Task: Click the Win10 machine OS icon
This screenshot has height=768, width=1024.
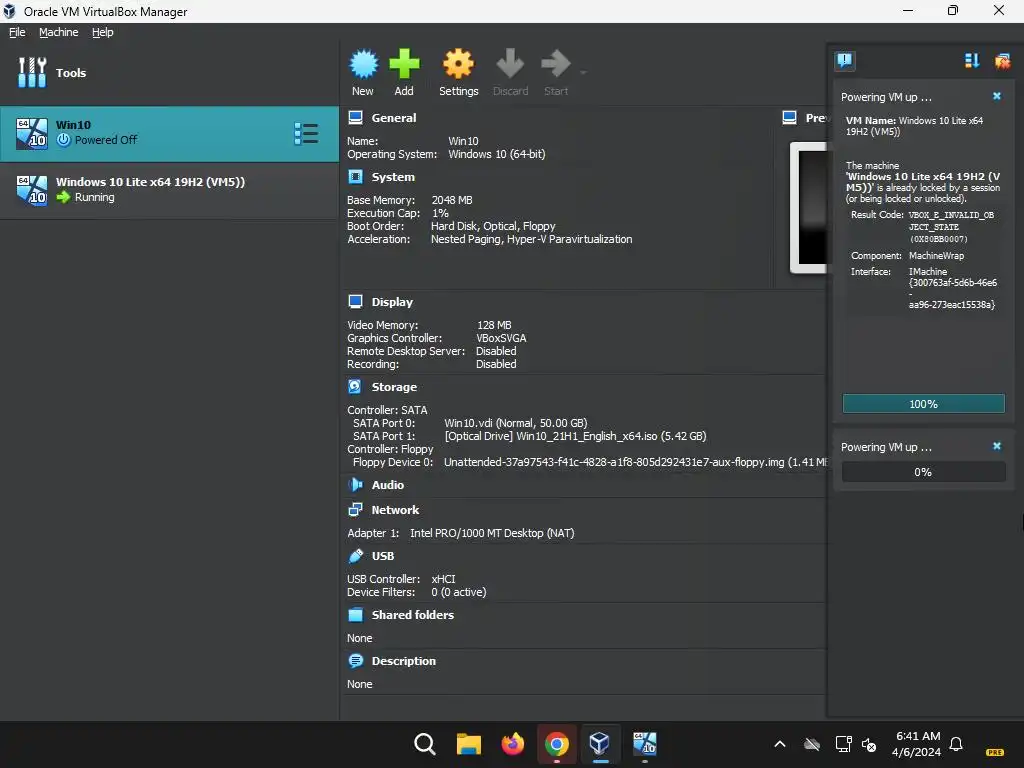Action: [31, 133]
